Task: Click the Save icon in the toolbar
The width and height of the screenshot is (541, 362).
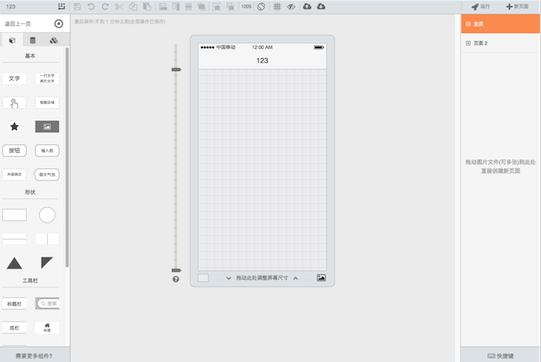Action: 77,7
